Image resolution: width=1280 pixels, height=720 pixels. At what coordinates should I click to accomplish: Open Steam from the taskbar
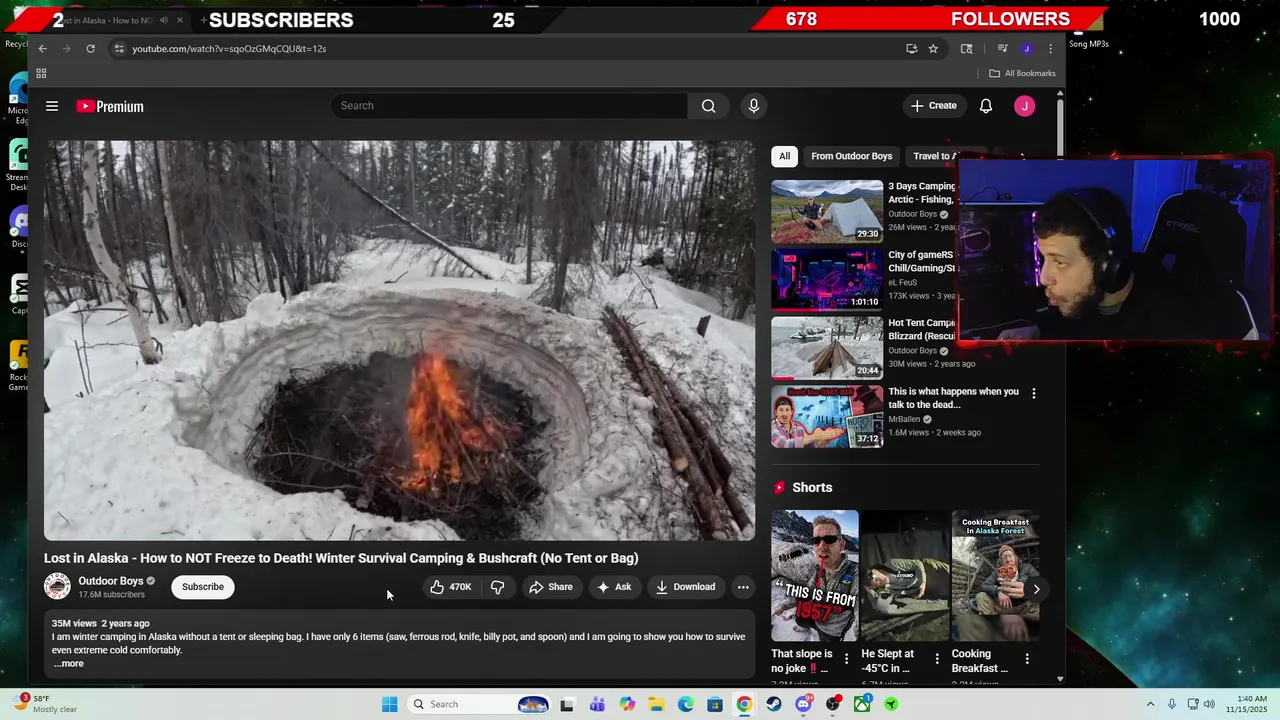click(774, 704)
